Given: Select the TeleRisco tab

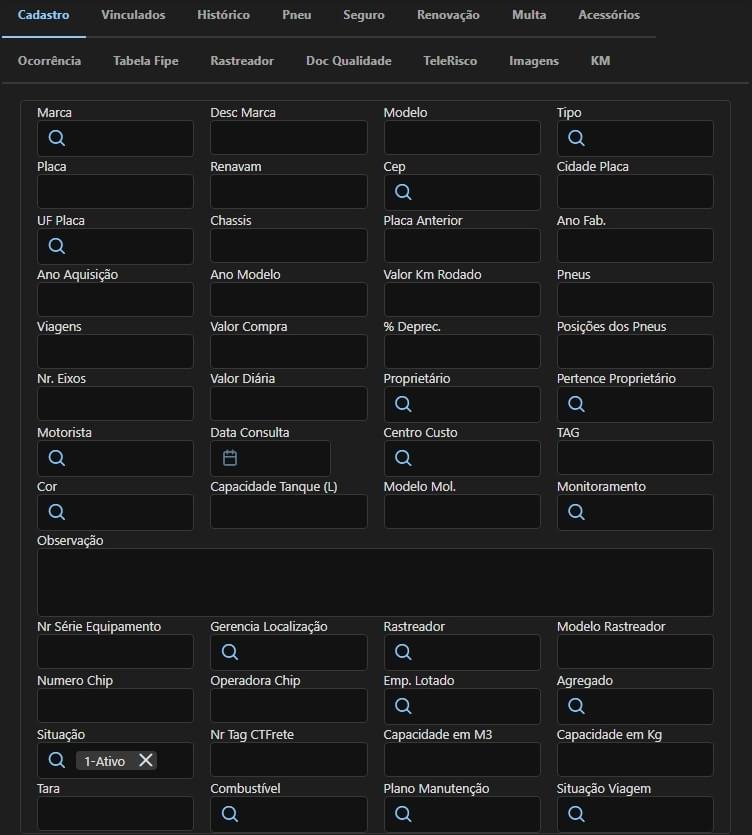Looking at the screenshot, I should tap(450, 61).
